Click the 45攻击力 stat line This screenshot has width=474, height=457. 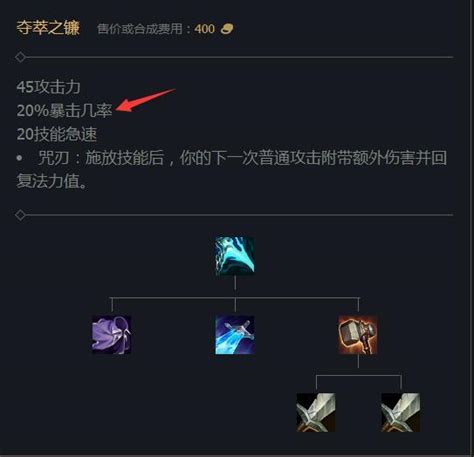49,87
